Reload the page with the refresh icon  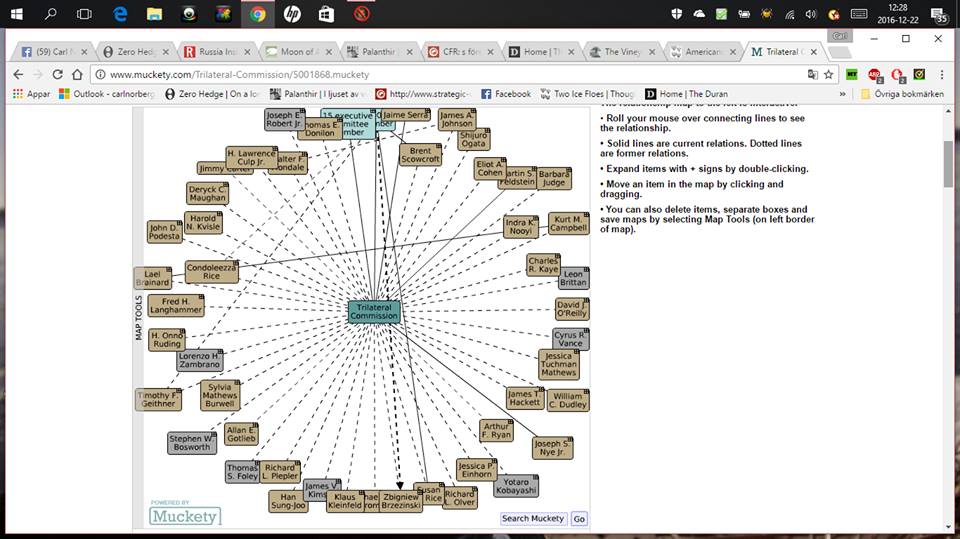(58, 74)
